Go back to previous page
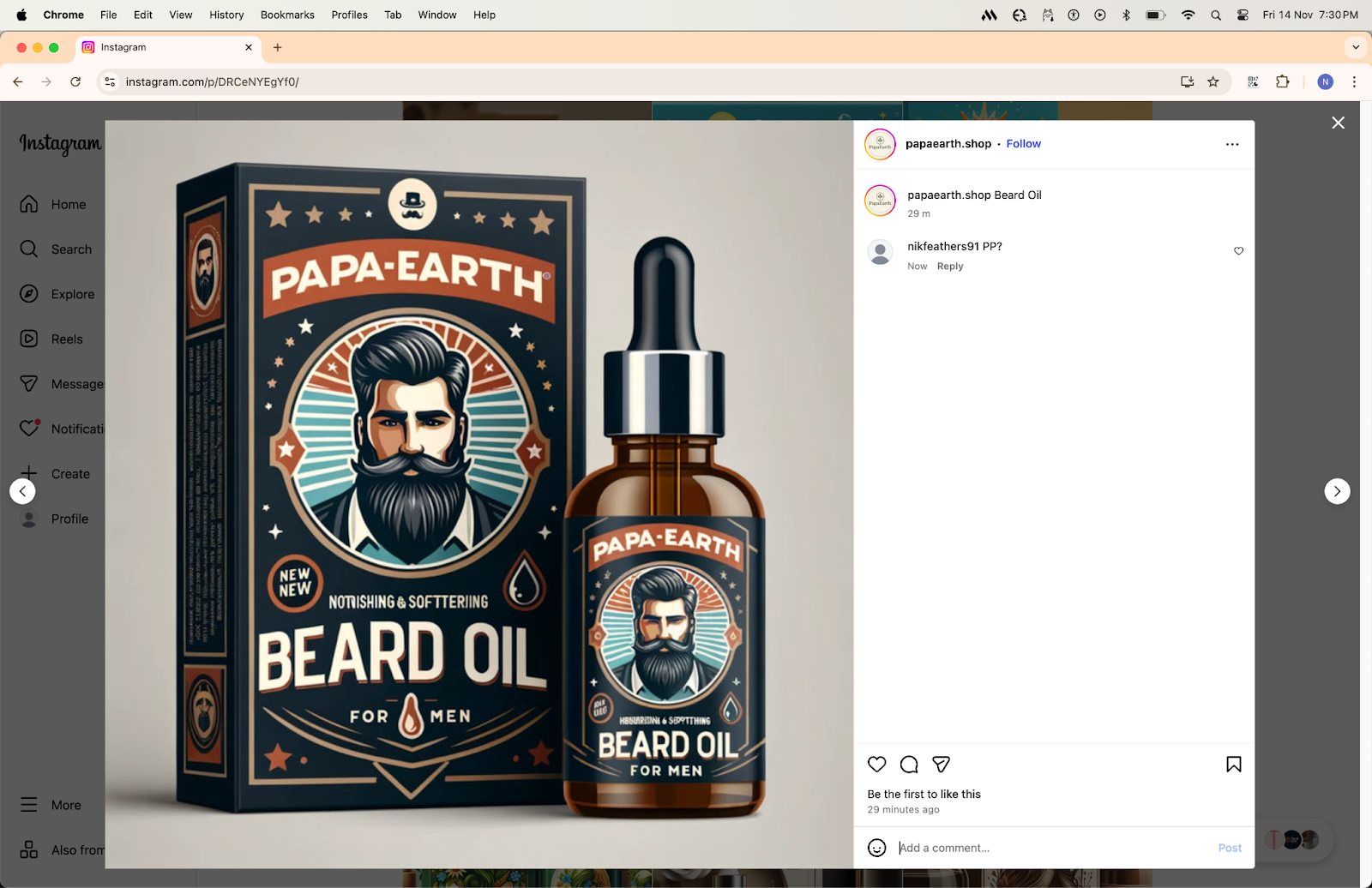 [18, 81]
